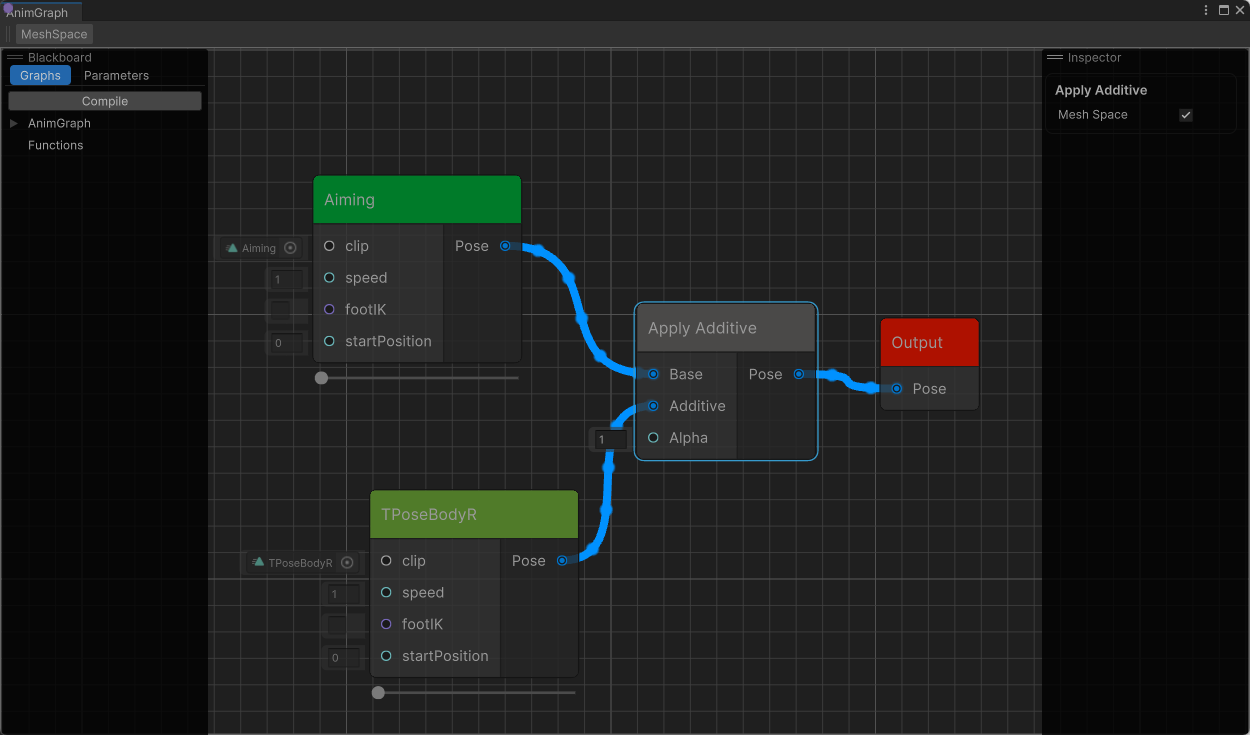The image size is (1250, 735).
Task: Click the slider handle below the Aiming node
Action: coord(321,378)
